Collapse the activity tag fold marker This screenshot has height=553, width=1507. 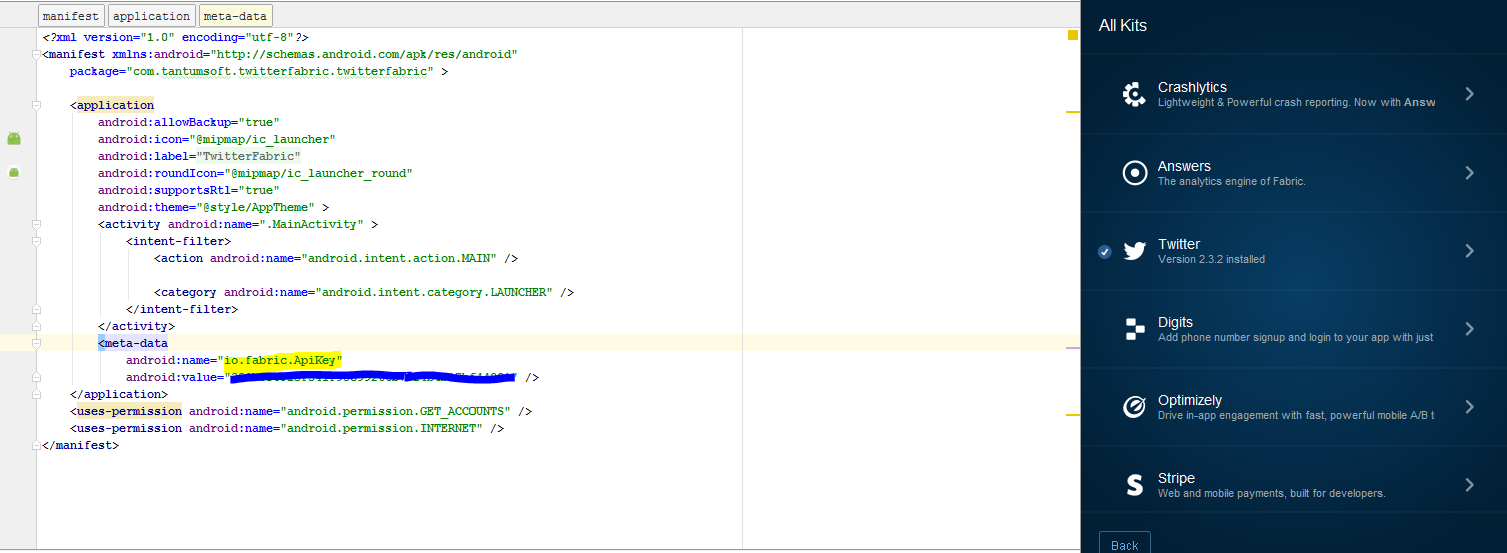click(x=36, y=224)
